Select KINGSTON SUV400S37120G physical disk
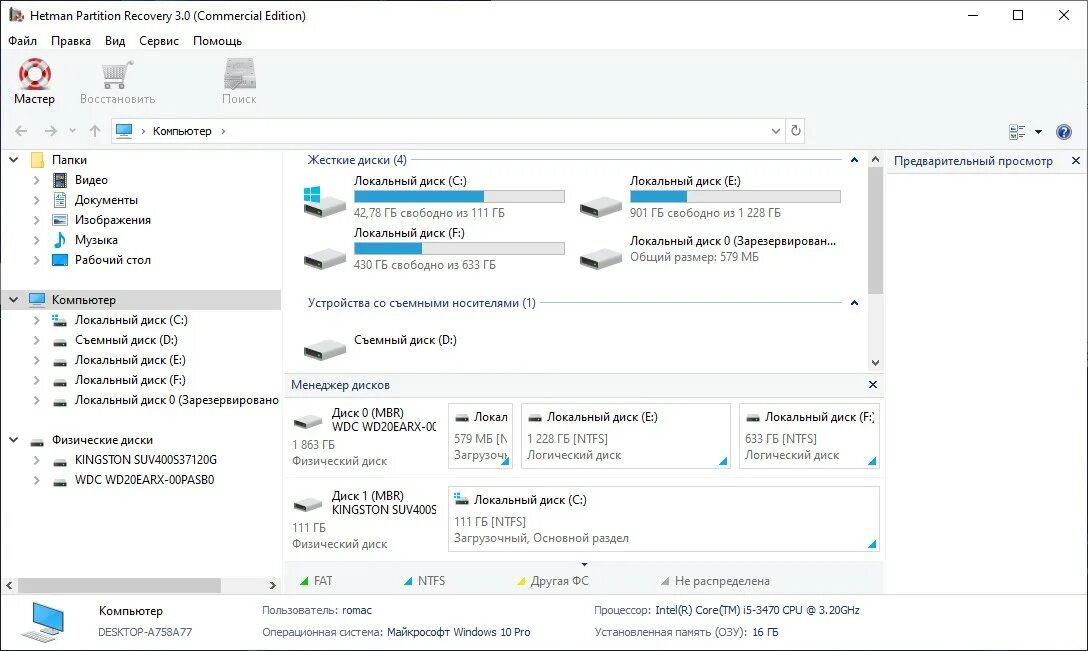Image resolution: width=1088 pixels, height=651 pixels. 146,460
